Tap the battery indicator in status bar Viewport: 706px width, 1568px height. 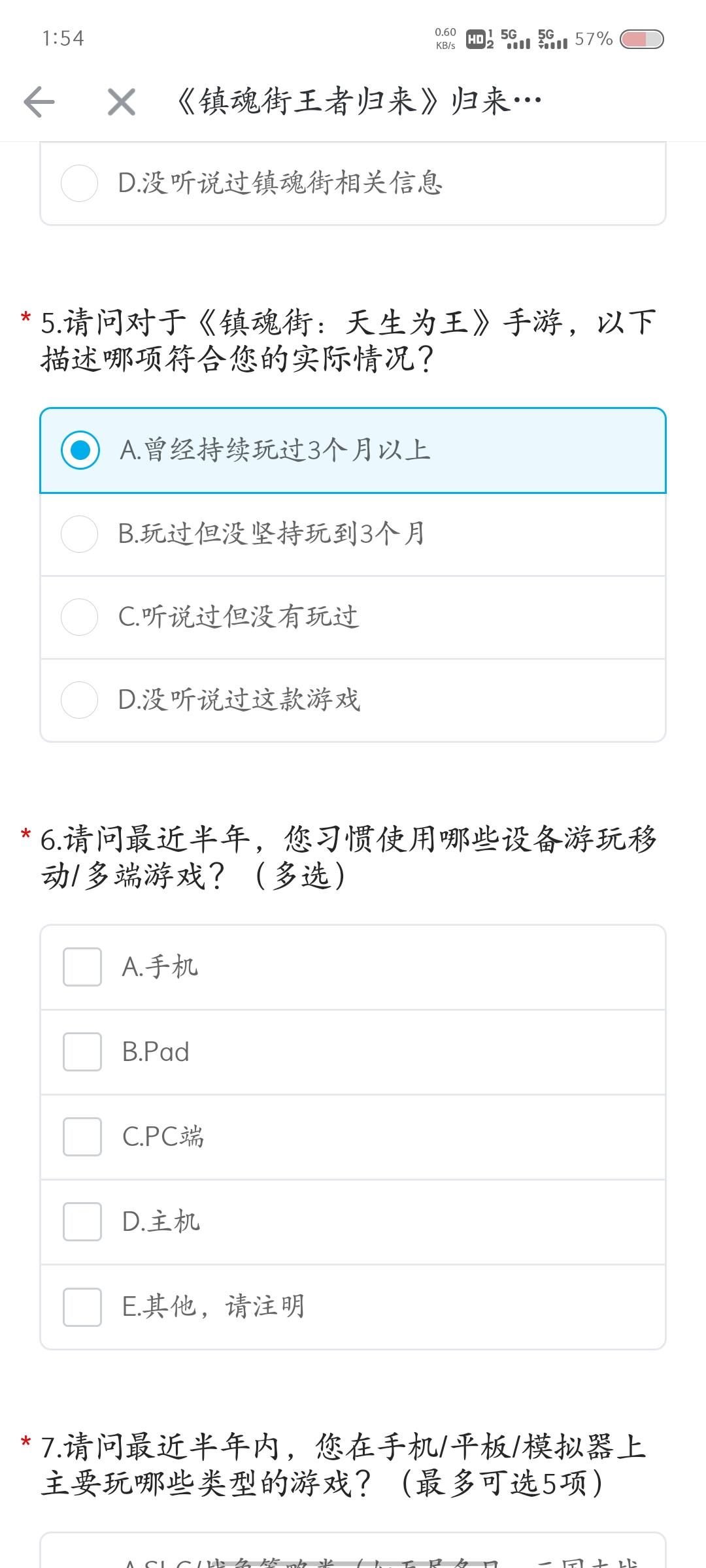click(x=641, y=39)
